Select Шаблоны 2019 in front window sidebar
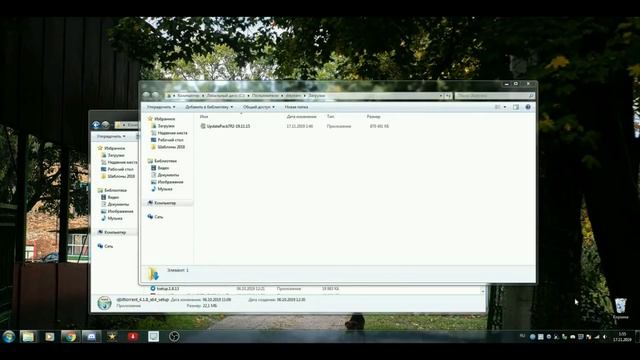 click(x=168, y=147)
